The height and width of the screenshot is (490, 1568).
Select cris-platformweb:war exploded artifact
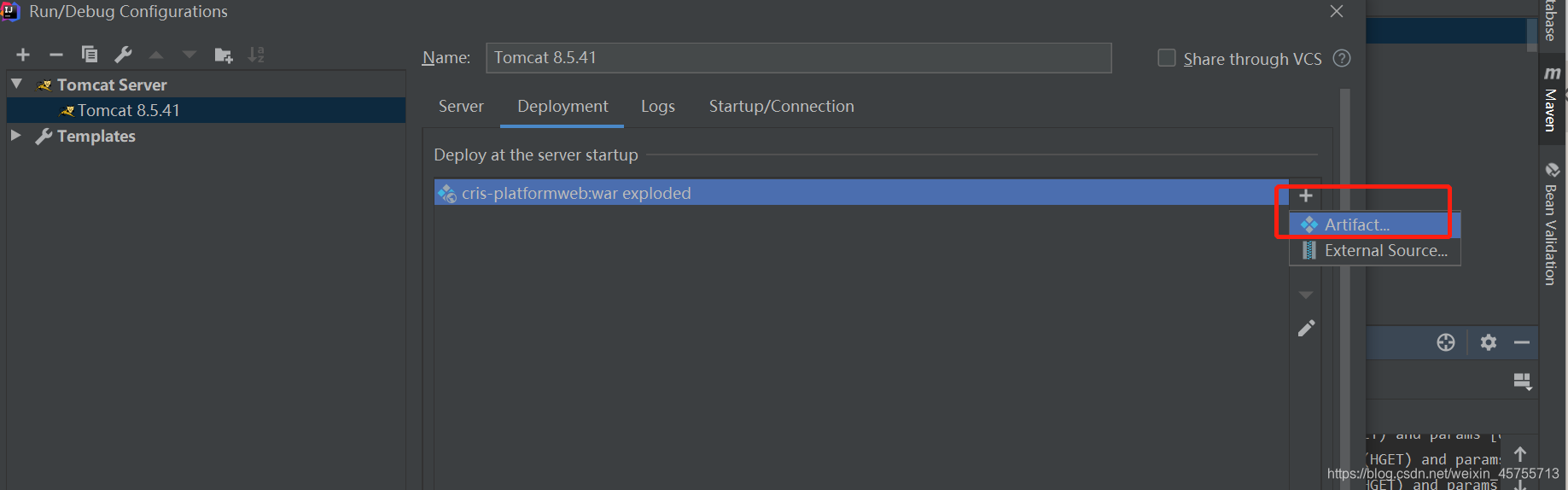point(861,193)
